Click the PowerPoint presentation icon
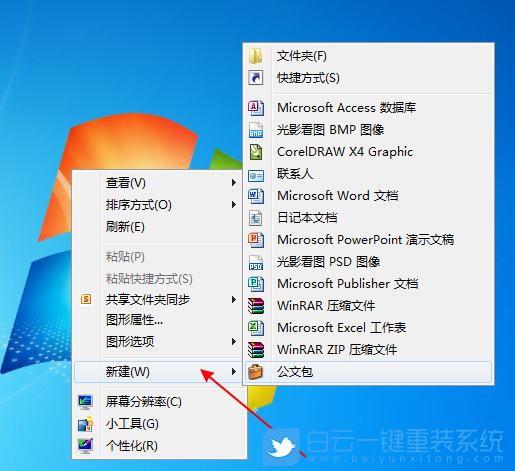Screen dimensions: 515x471 (256, 240)
